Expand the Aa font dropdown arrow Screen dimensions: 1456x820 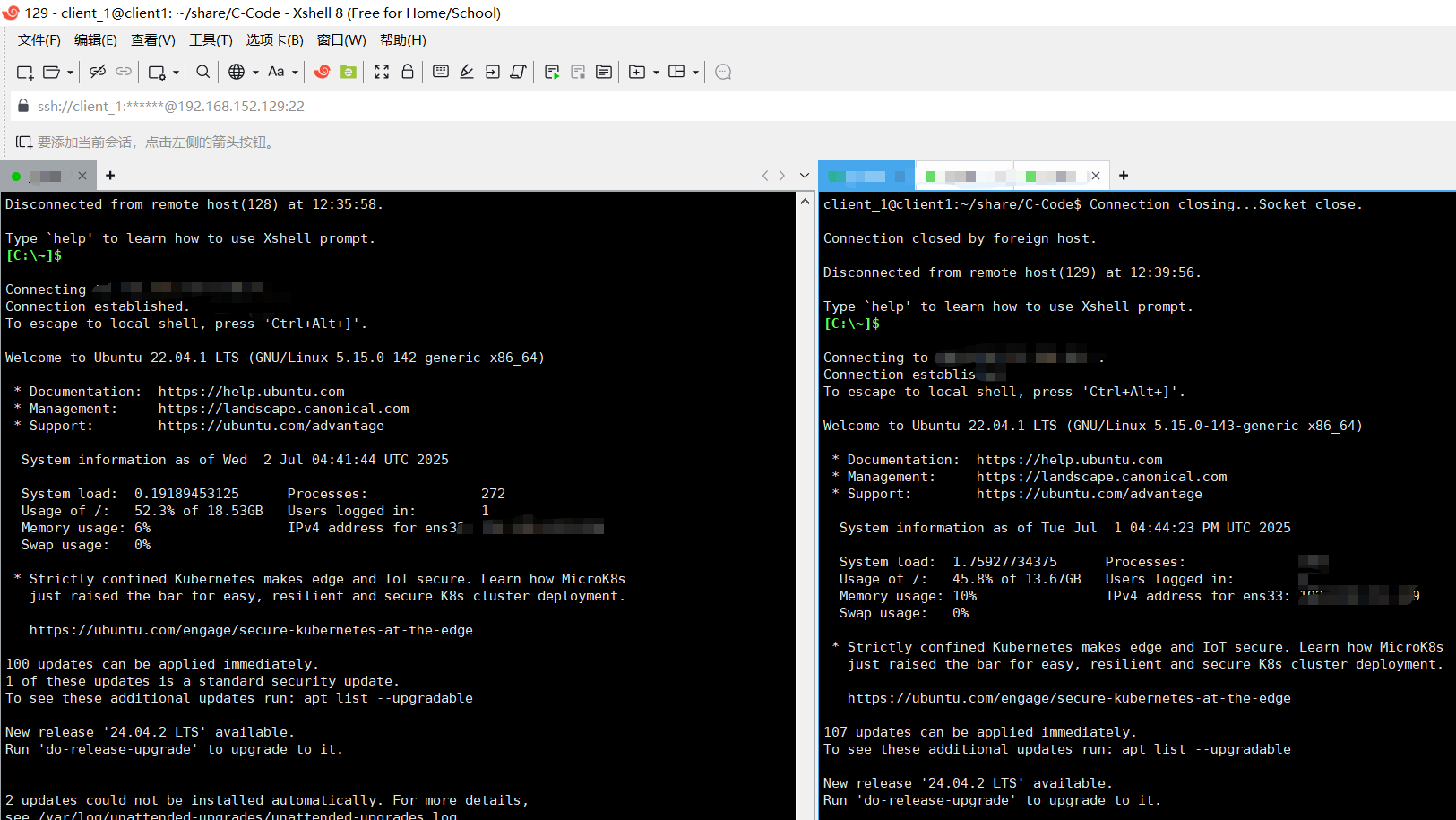coord(295,73)
